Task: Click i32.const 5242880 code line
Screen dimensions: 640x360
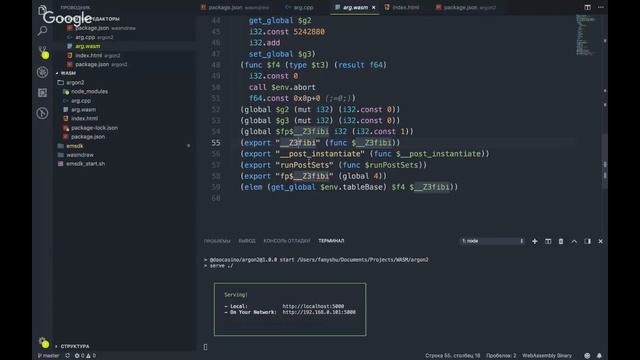Action: click(287, 32)
